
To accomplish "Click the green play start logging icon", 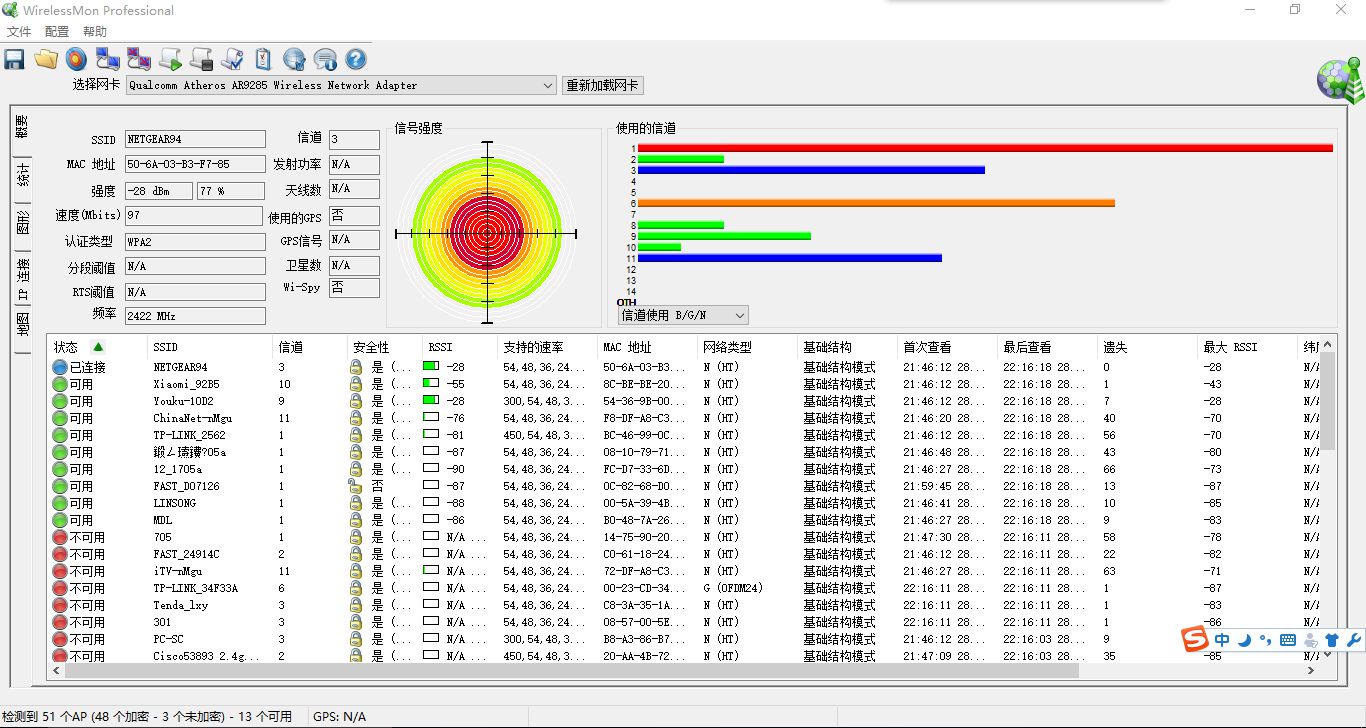I will (x=170, y=60).
